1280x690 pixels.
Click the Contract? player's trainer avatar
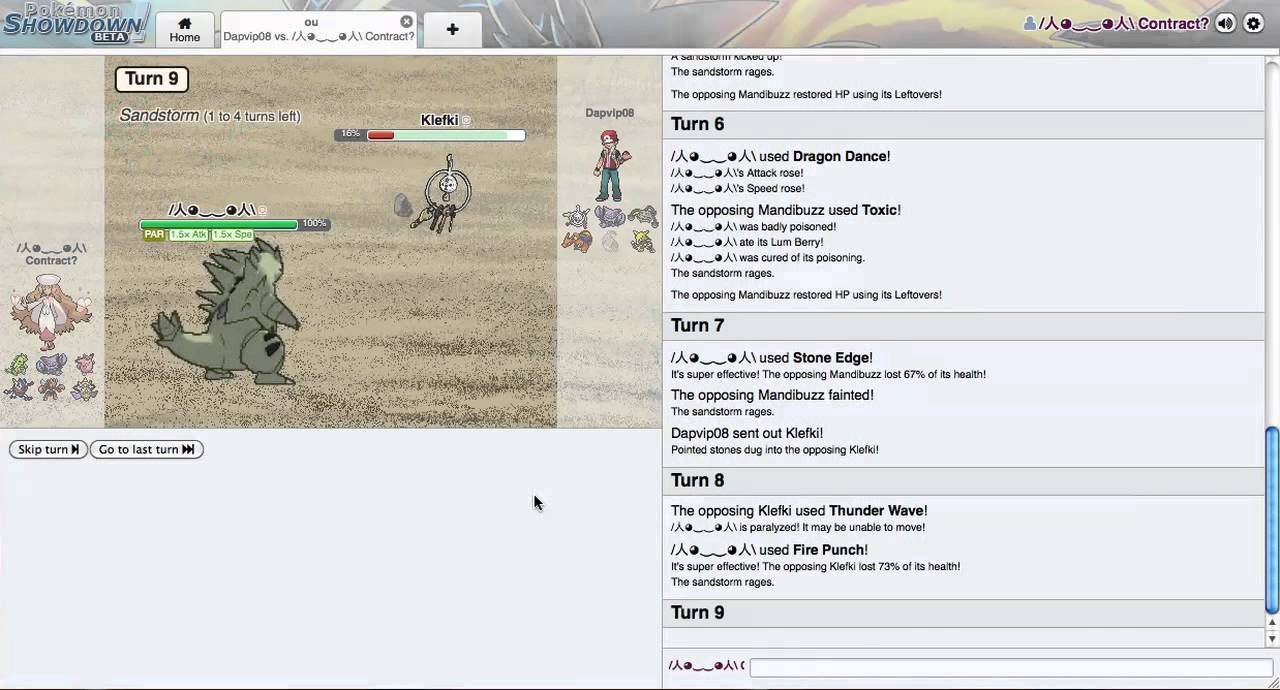50,312
